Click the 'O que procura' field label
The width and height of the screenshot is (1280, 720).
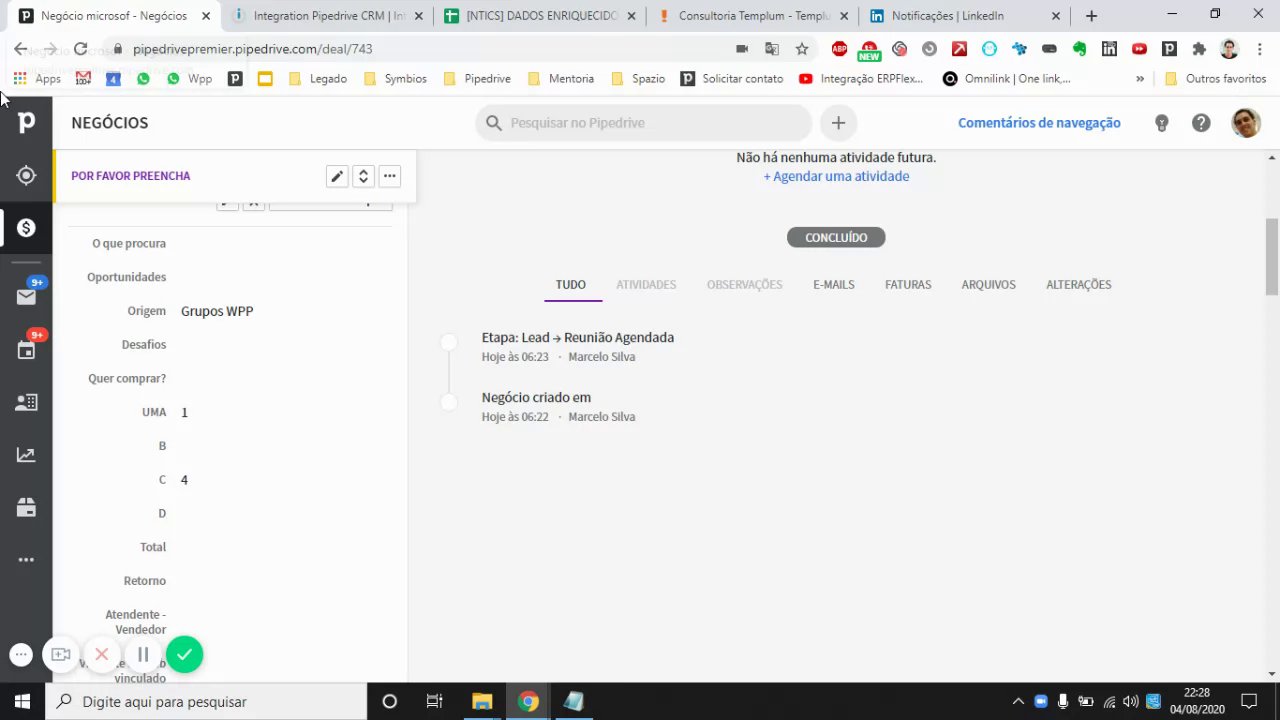(129, 243)
